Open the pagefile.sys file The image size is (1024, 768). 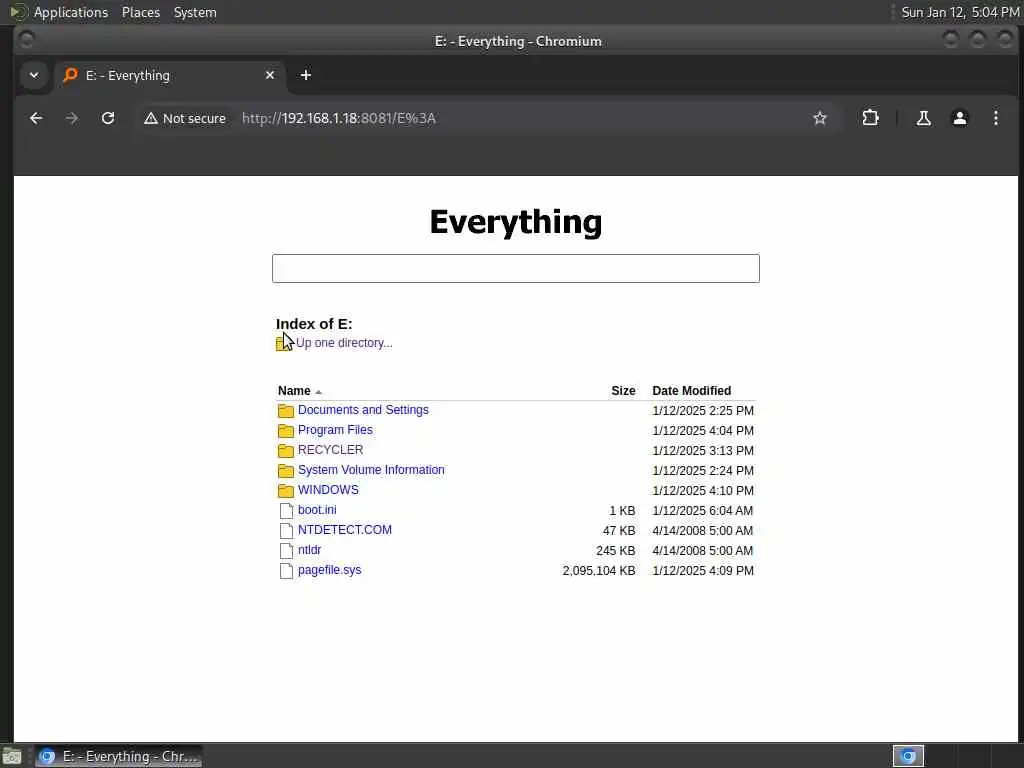click(329, 569)
